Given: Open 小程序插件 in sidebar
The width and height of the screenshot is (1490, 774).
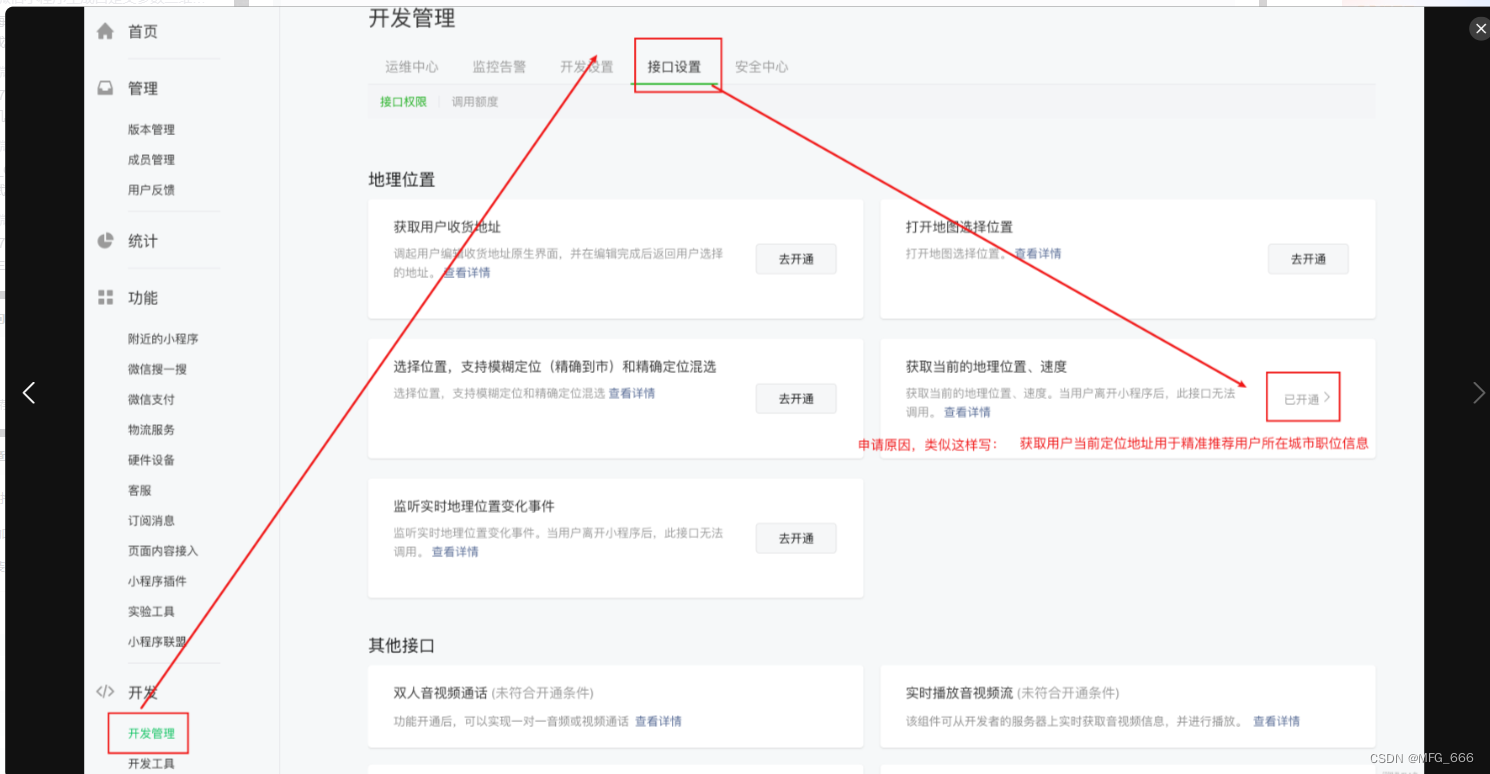Looking at the screenshot, I should point(157,581).
